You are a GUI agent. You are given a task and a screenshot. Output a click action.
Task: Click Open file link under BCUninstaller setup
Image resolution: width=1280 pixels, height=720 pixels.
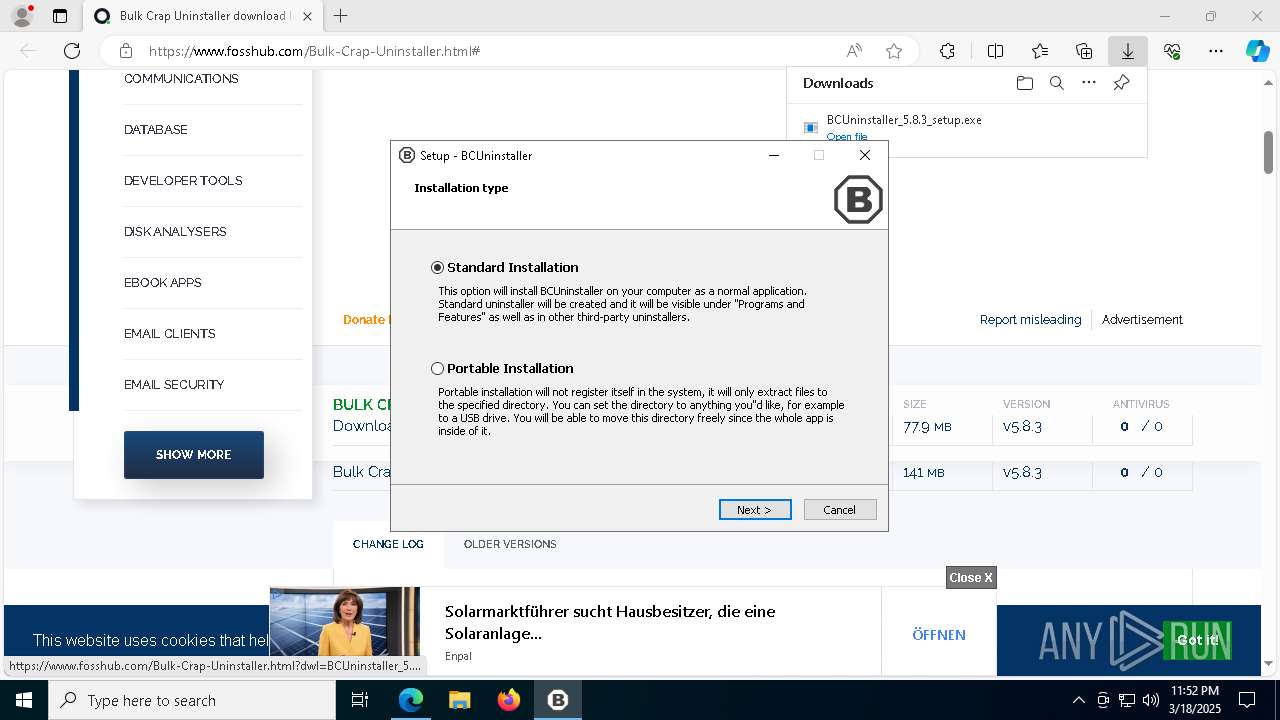847,137
